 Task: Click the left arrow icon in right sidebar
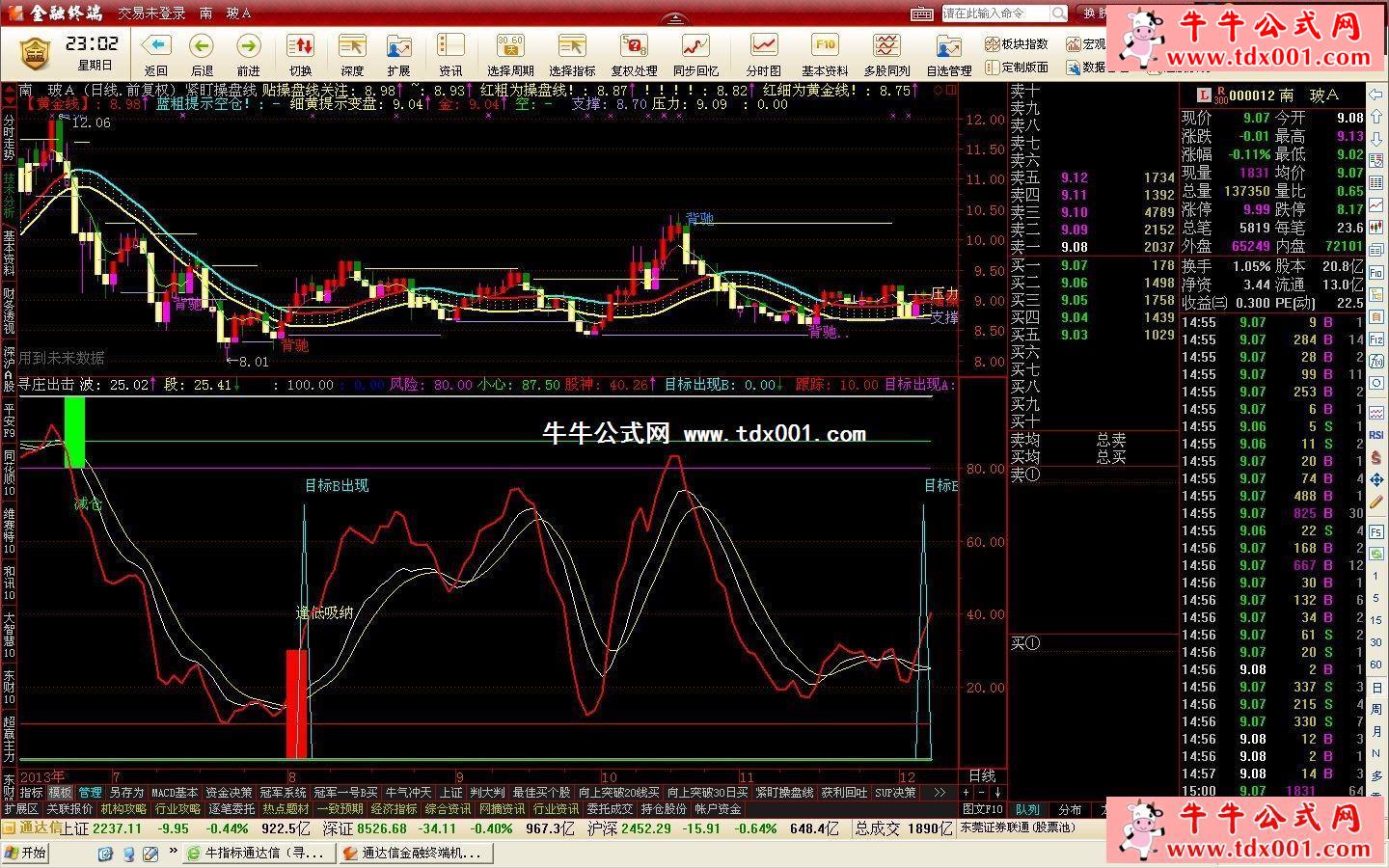pos(1375,95)
